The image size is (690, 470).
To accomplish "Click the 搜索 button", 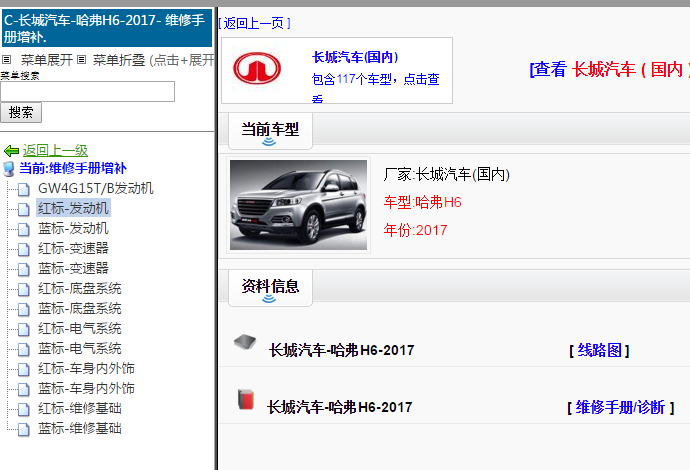I will click(x=21, y=113).
